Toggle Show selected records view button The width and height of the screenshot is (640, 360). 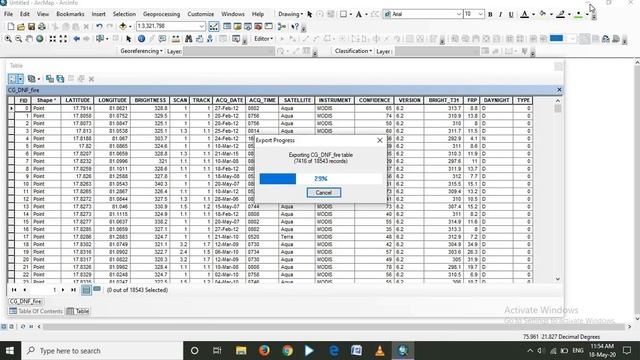97,290
